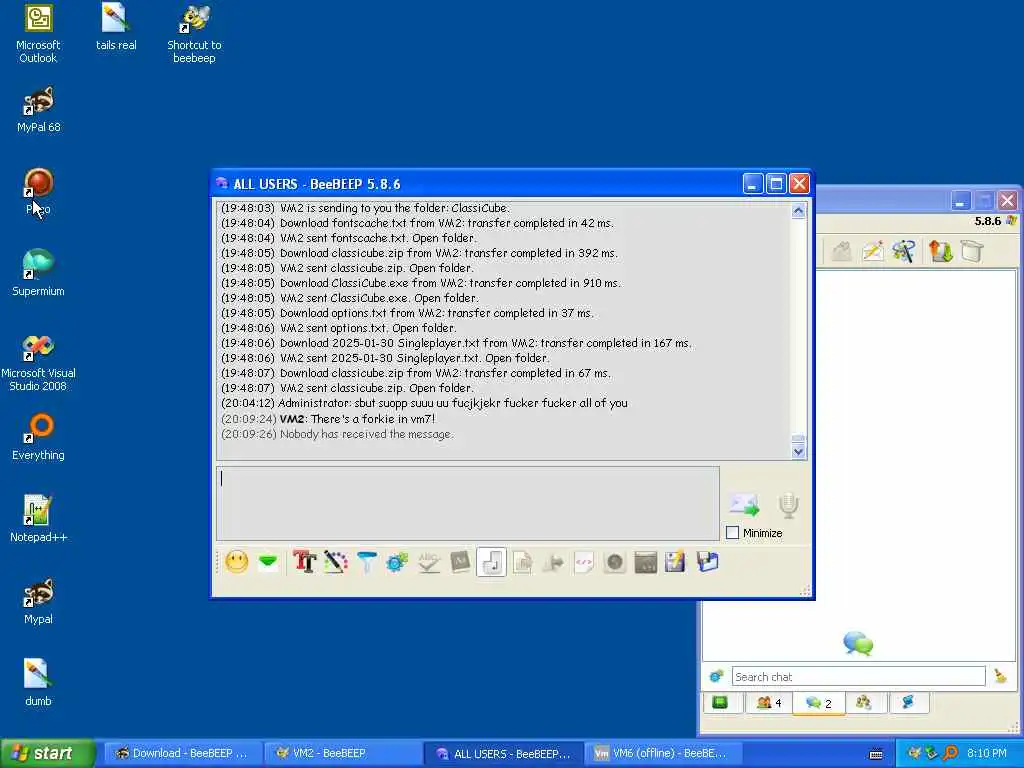Switch to the chats tab showing 2

pyautogui.click(x=819, y=703)
